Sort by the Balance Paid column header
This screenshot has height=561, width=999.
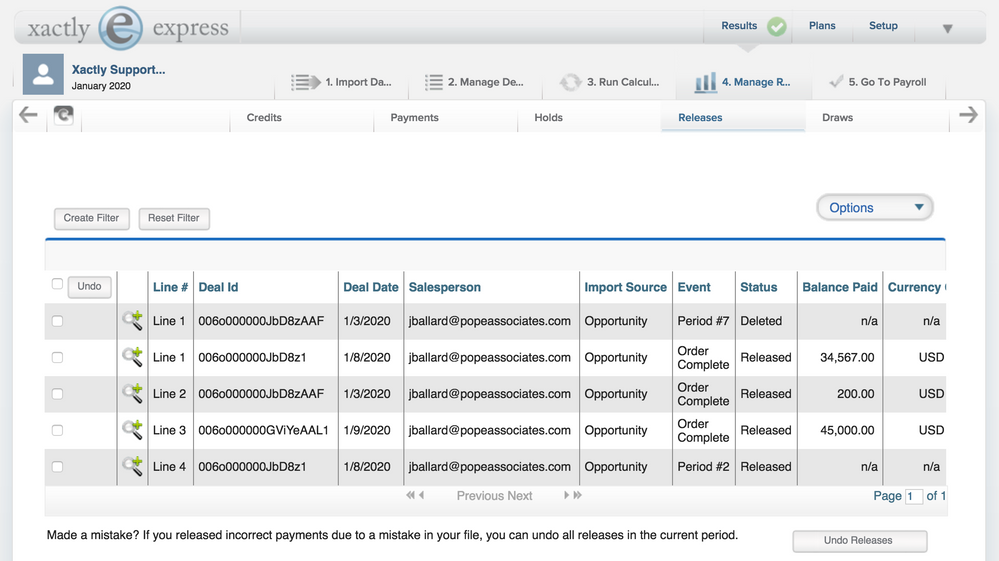click(840, 287)
